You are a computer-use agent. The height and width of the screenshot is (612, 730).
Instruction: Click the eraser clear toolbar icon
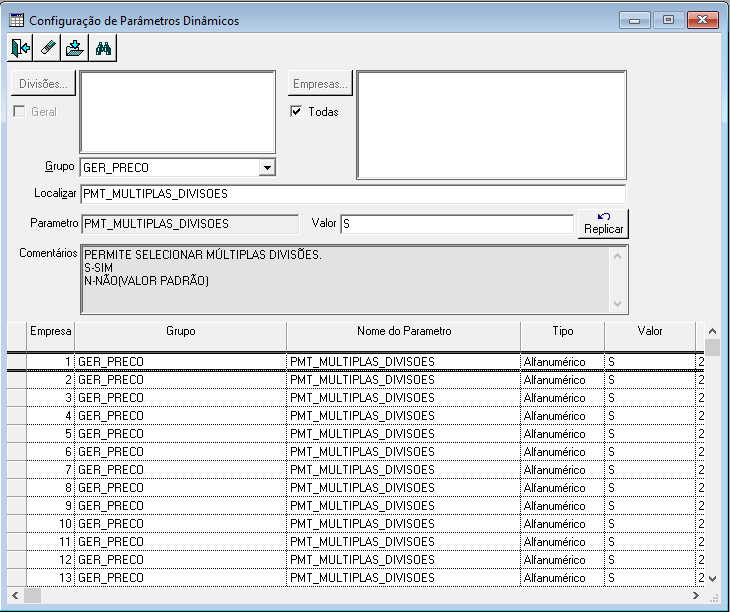pos(47,48)
